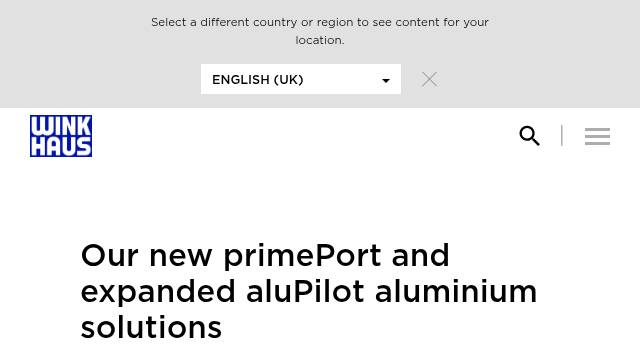This screenshot has height=360, width=640.
Task: Open the search magnifier icon
Action: coord(529,136)
